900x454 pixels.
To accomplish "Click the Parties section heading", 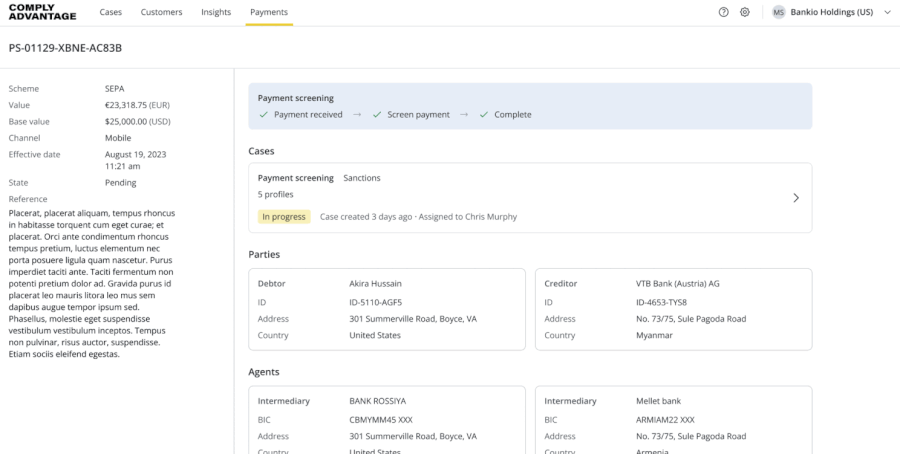I will (264, 254).
